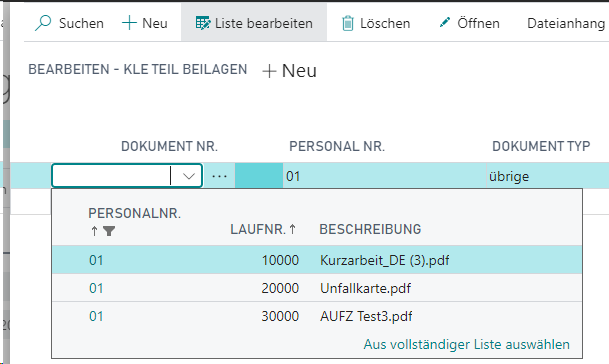The image size is (609, 364).
Task: Click the Personal Nr. cell showing 01
Action: tap(385, 176)
